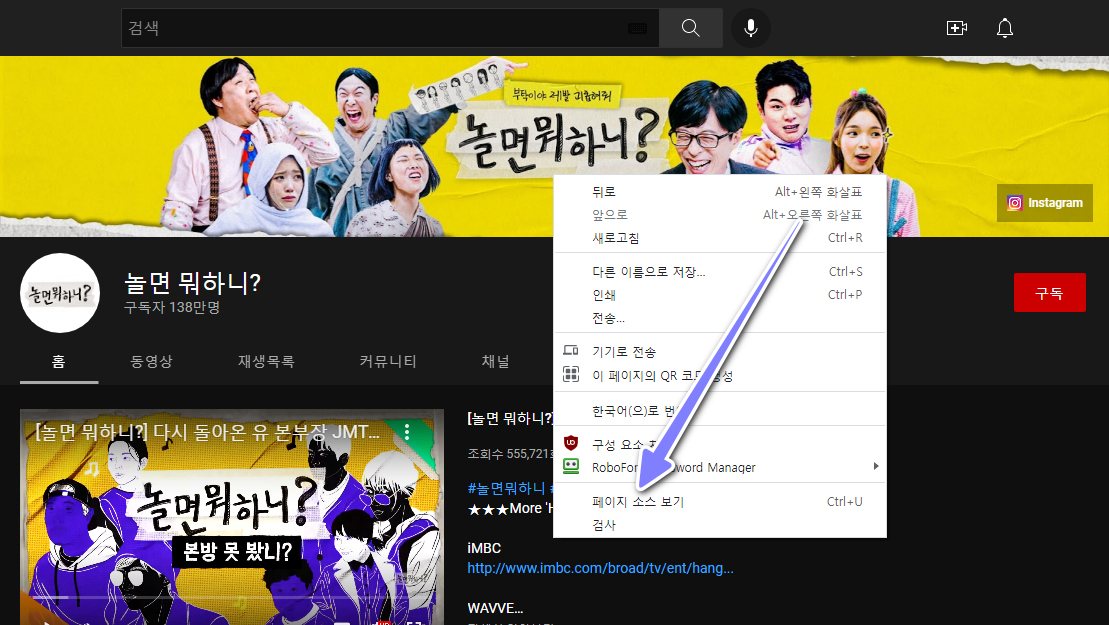Select 검사 inspect entry
Screen dimensions: 1109x625
click(x=719, y=525)
